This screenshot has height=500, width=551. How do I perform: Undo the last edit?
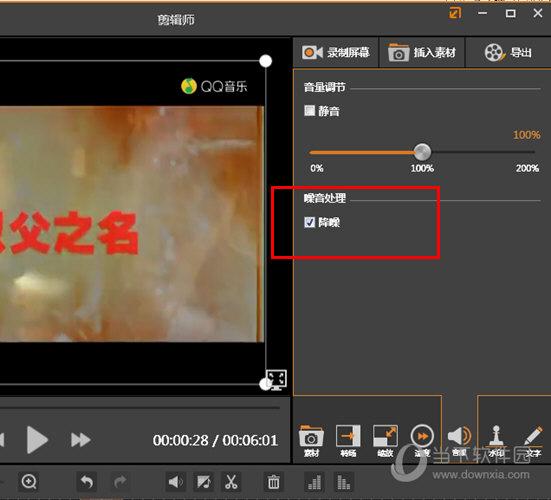point(86,482)
